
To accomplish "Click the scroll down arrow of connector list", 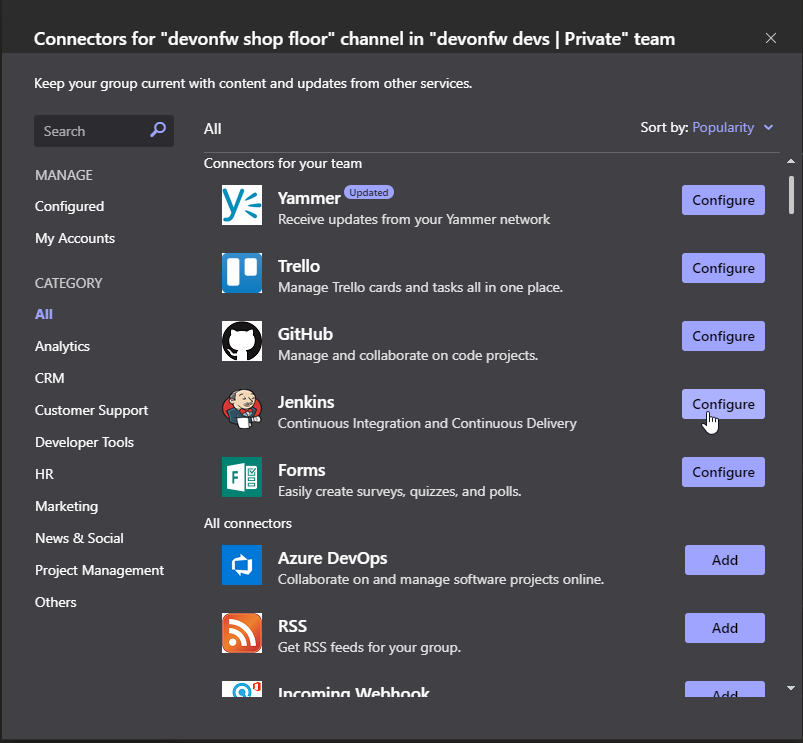I will click(x=791, y=688).
